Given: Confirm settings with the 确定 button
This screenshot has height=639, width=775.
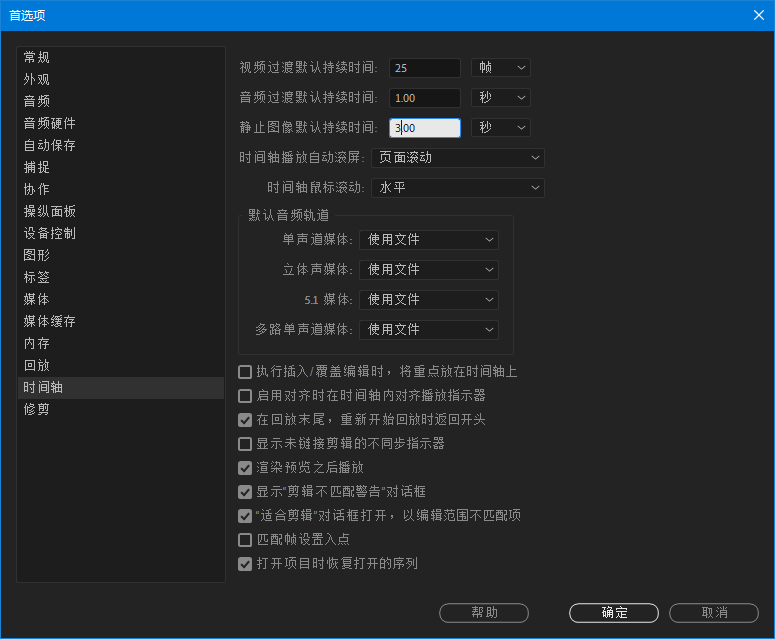Looking at the screenshot, I should coord(614,613).
